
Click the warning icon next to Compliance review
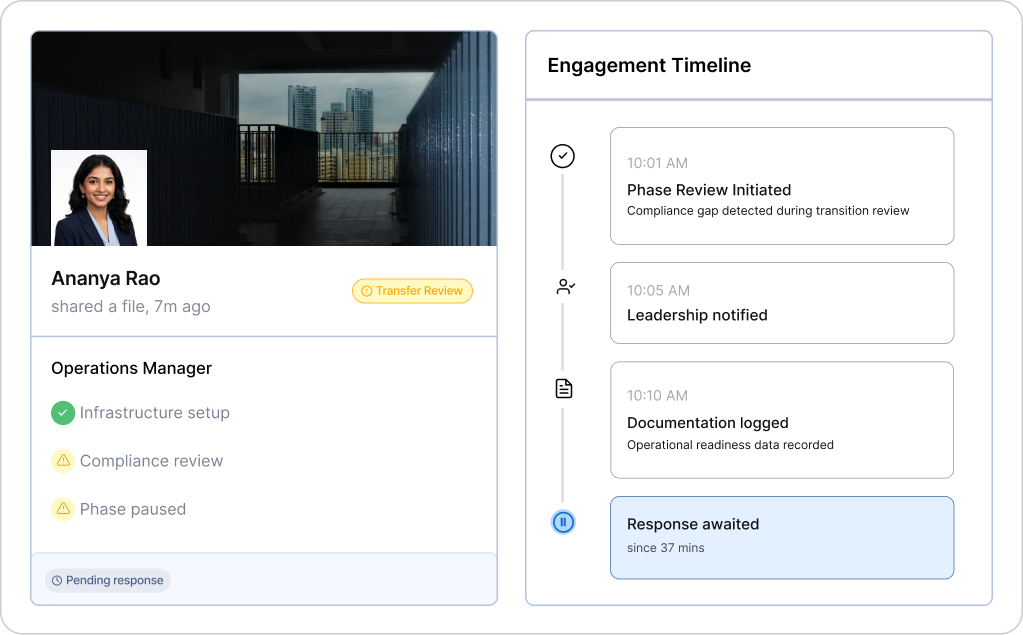tap(63, 461)
